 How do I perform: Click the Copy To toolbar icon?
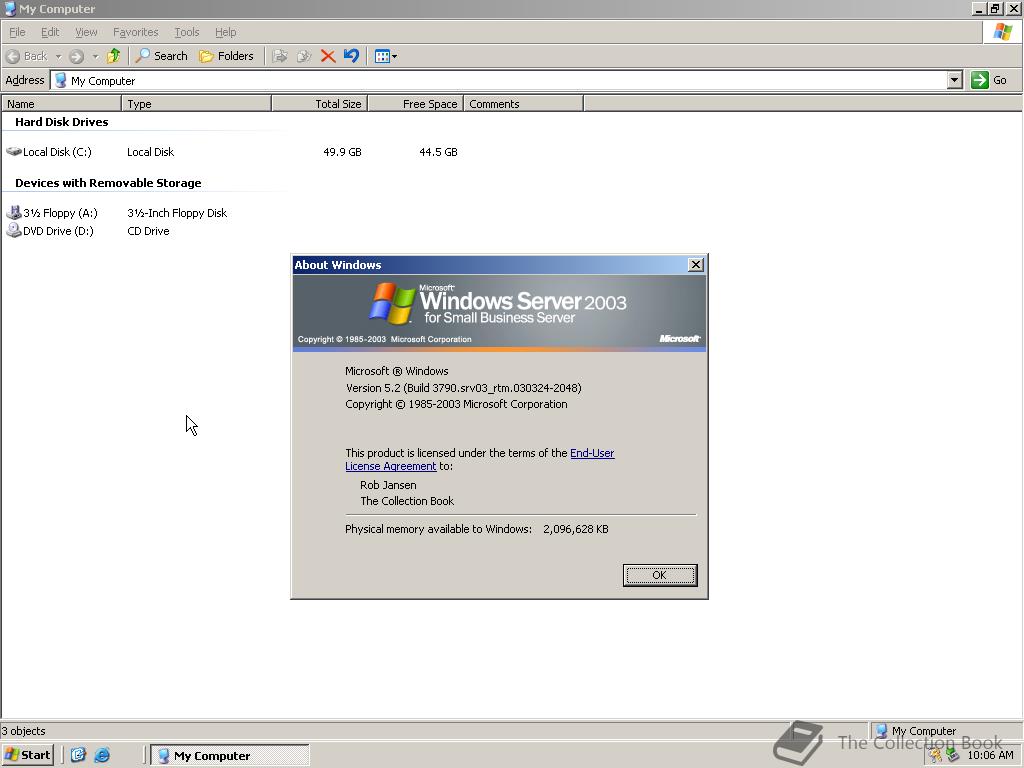click(x=304, y=56)
